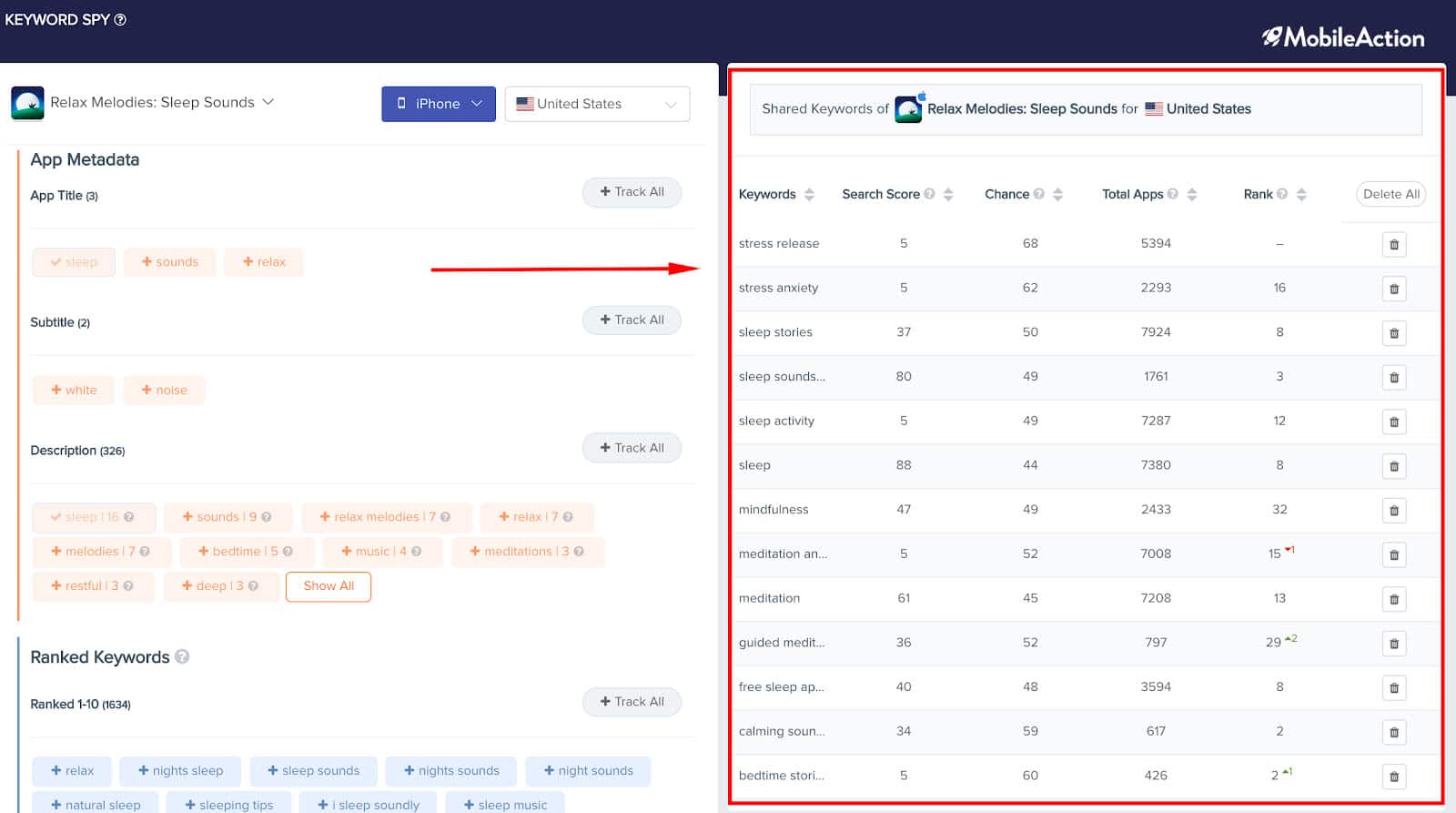Viewport: 1456px width, 813px height.
Task: Delete the 'mindfulness' keyword via its trash icon
Action: point(1393,511)
